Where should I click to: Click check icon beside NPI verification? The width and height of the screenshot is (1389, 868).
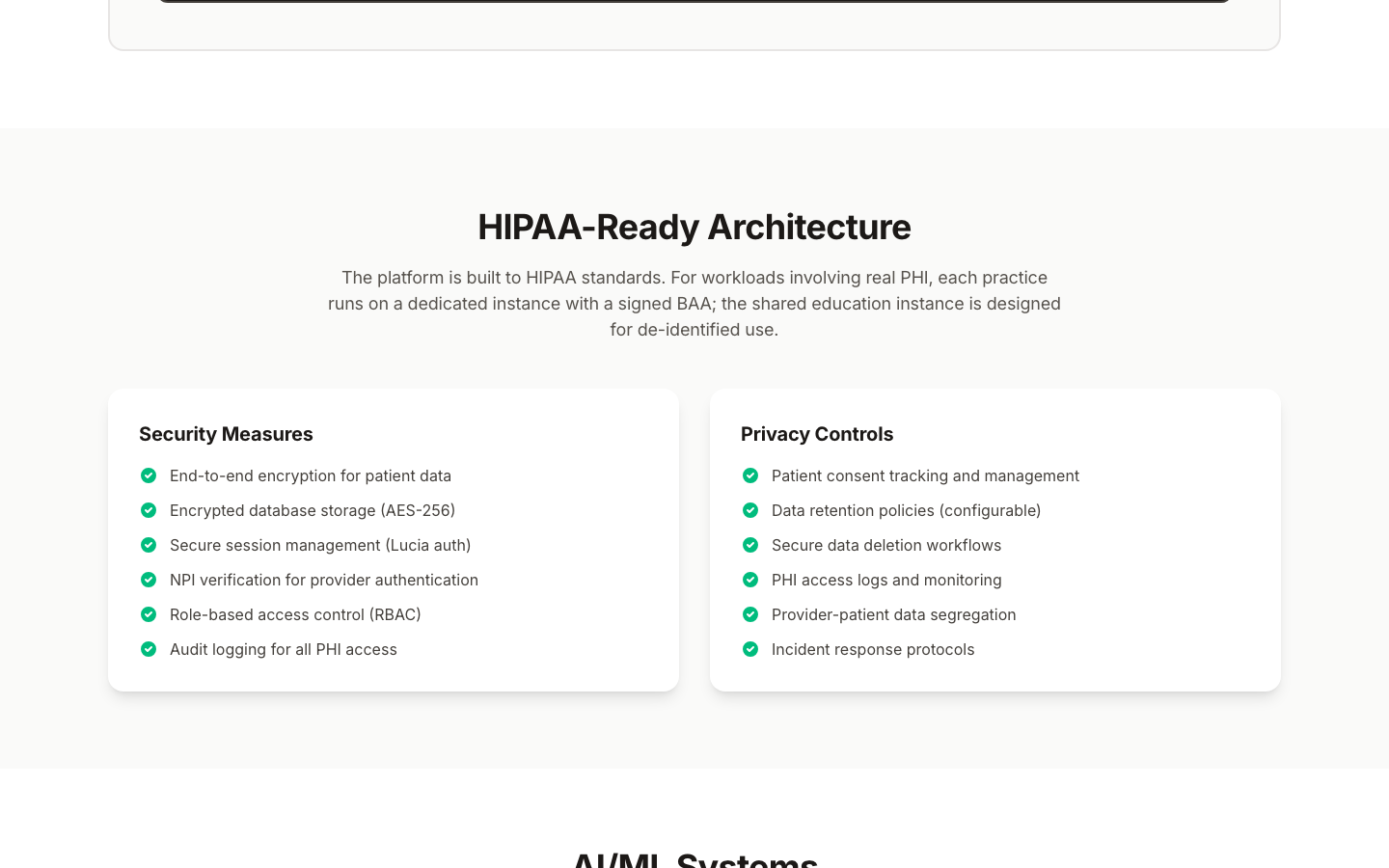click(x=149, y=580)
